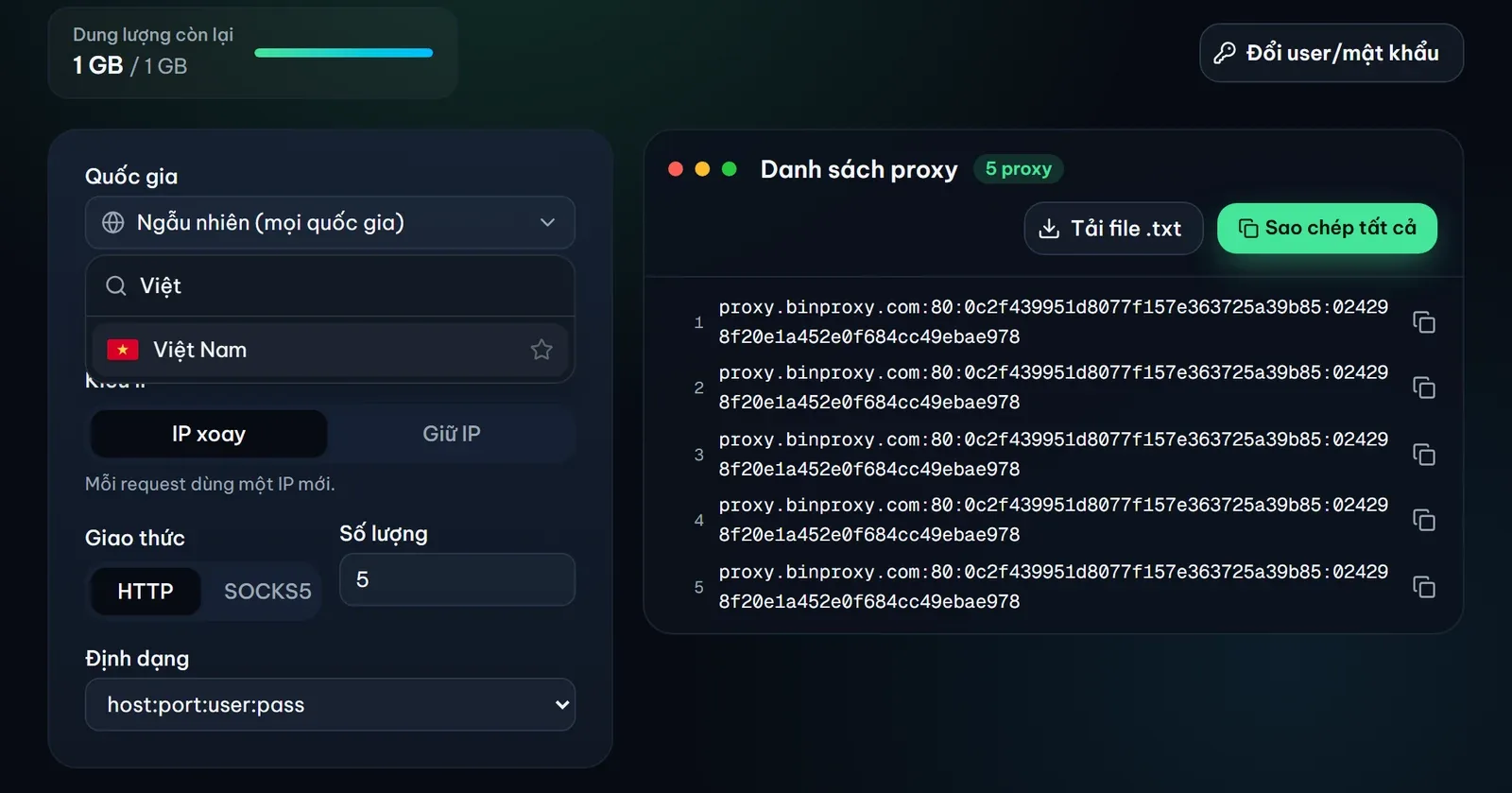Favorite Việt Nam with the star icon
1512x793 pixels.
[x=541, y=350]
